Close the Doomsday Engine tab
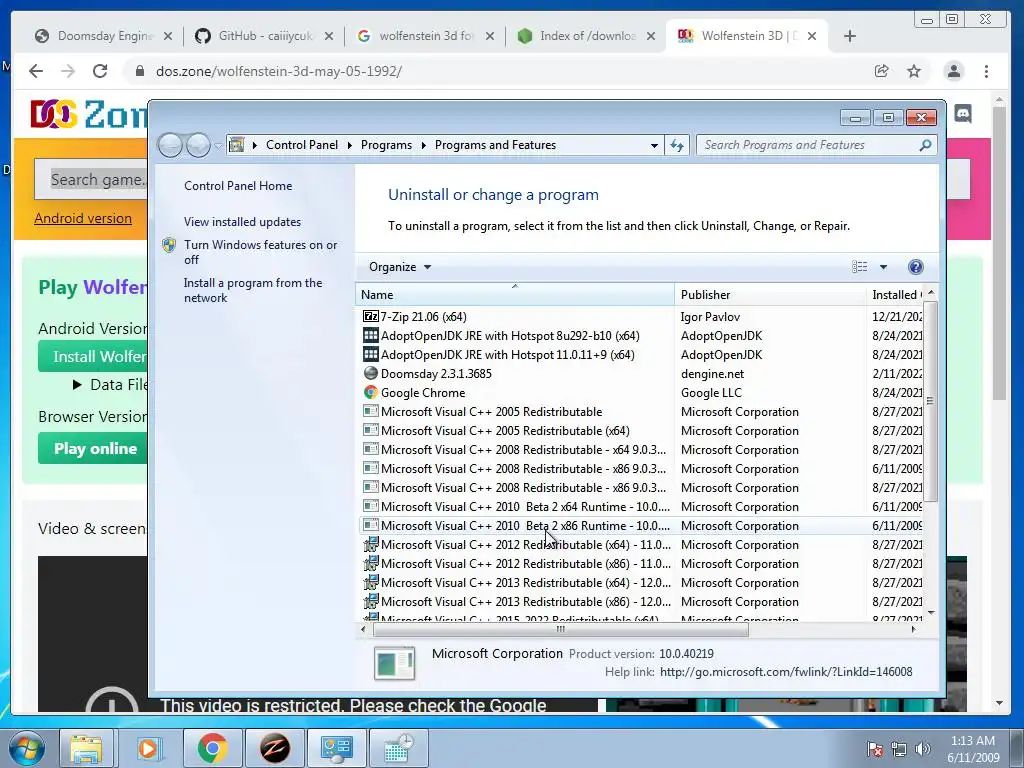 (168, 36)
